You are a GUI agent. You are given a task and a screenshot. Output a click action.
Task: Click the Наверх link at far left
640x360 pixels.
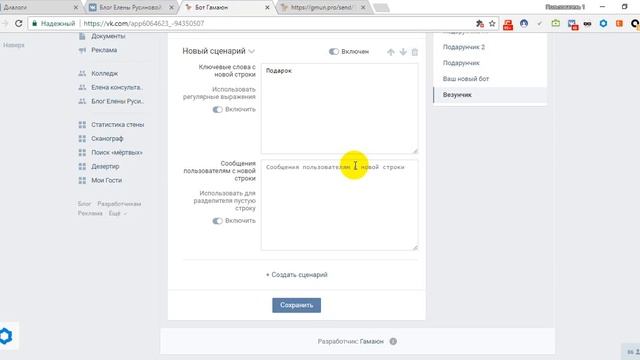(14, 45)
